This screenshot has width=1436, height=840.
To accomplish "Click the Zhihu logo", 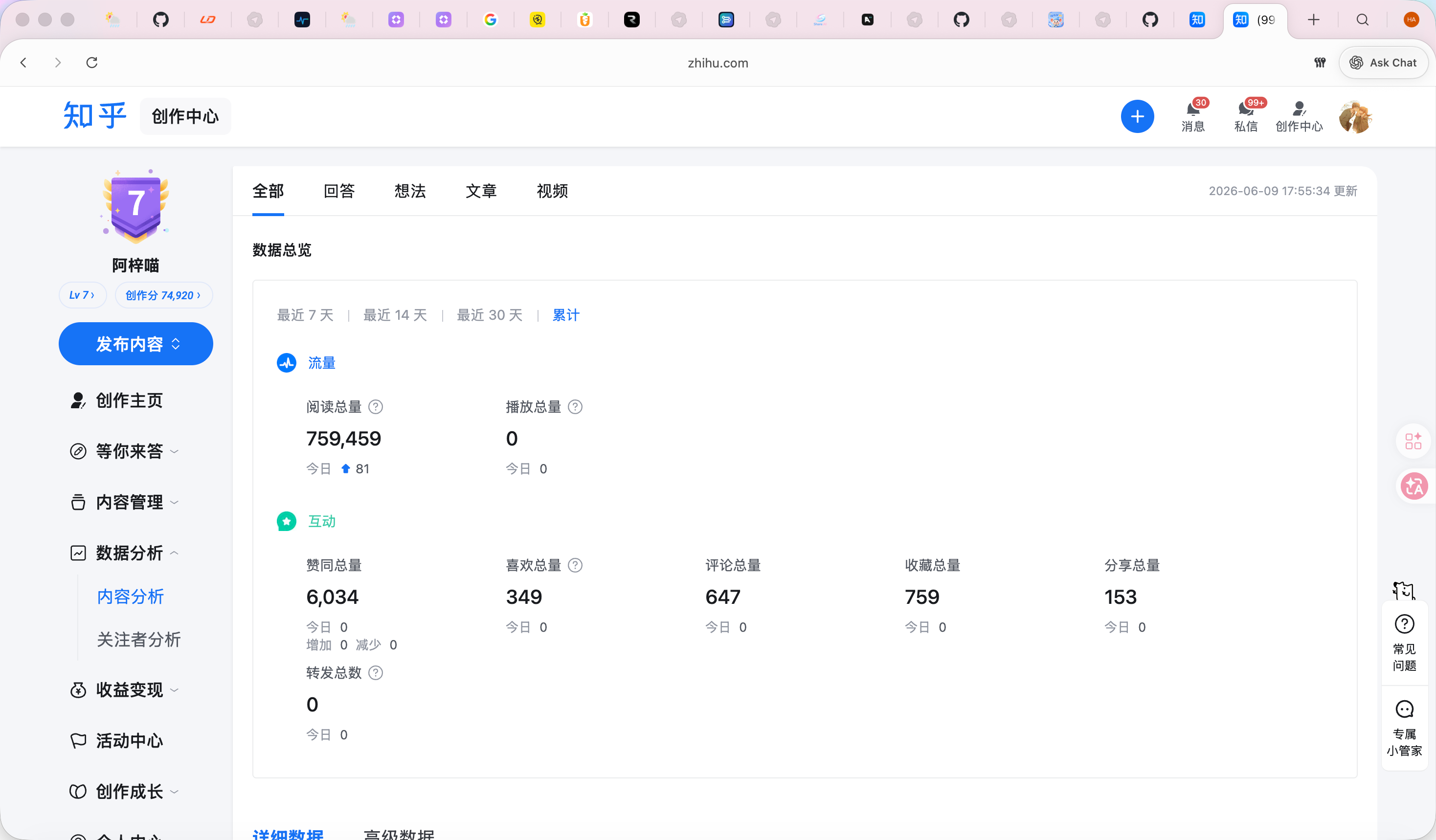I will point(94,115).
